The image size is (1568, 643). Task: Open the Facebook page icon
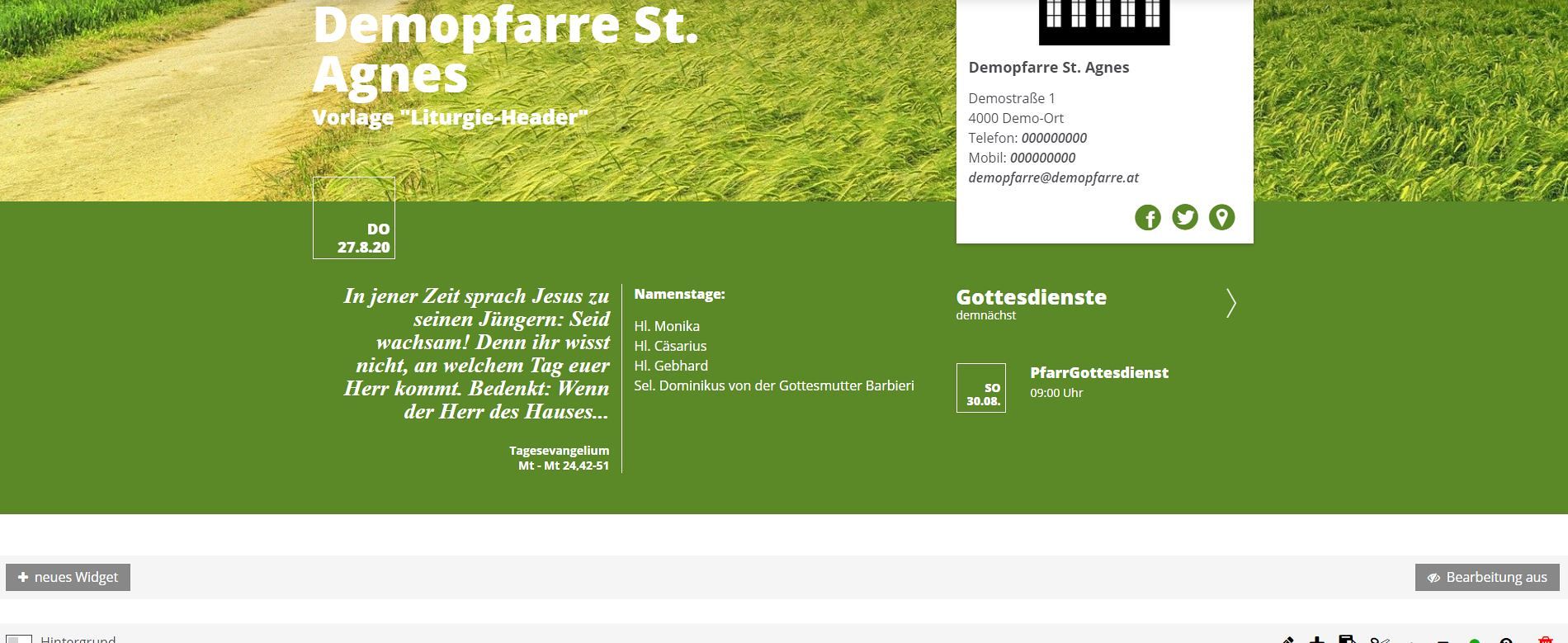(1147, 218)
